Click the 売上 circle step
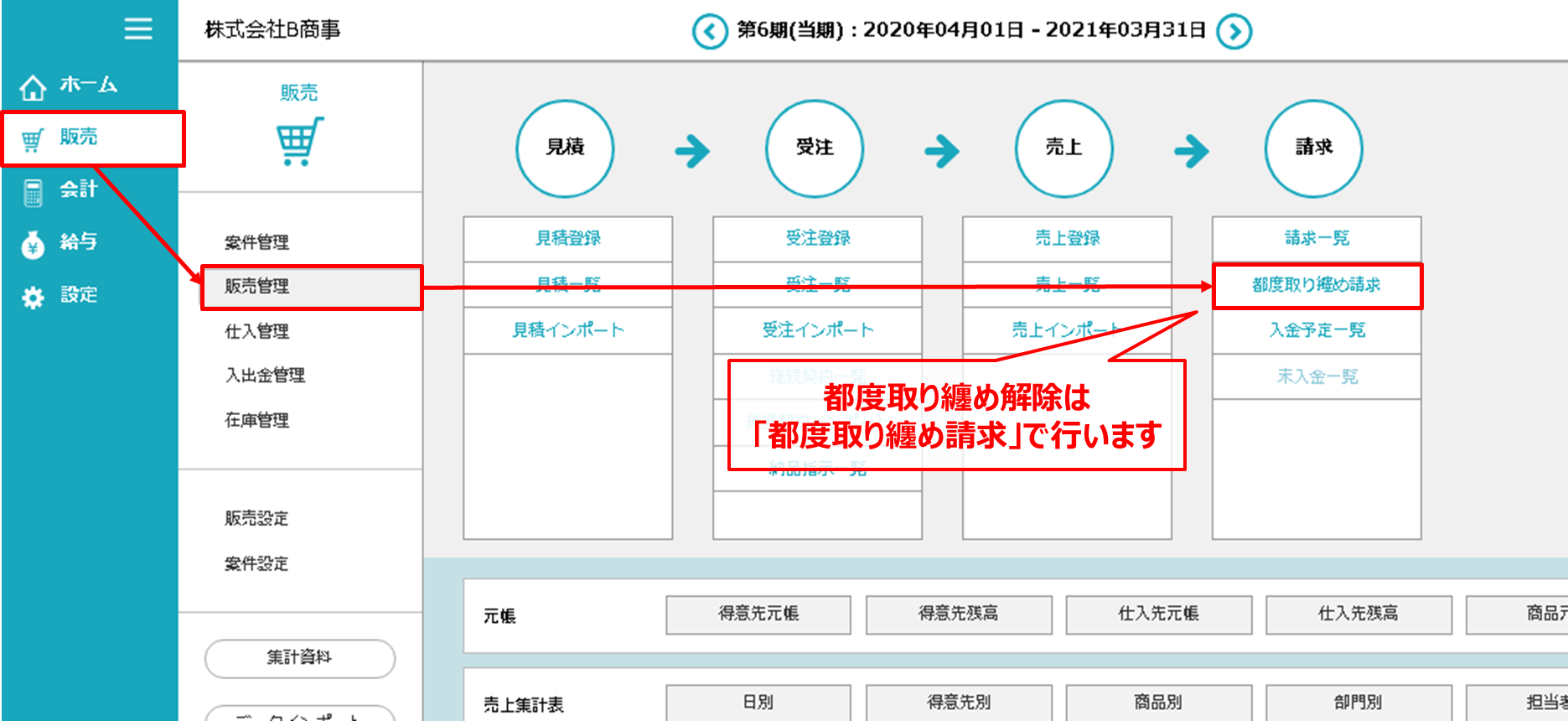This screenshot has width=1568, height=721. pyautogui.click(x=1064, y=148)
